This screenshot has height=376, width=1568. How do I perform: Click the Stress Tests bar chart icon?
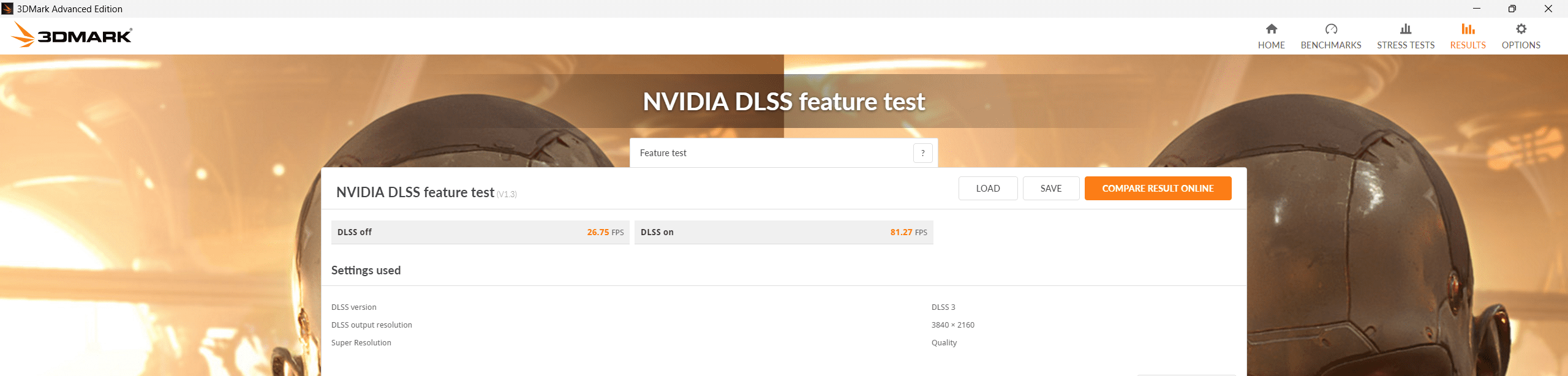coord(1406,29)
